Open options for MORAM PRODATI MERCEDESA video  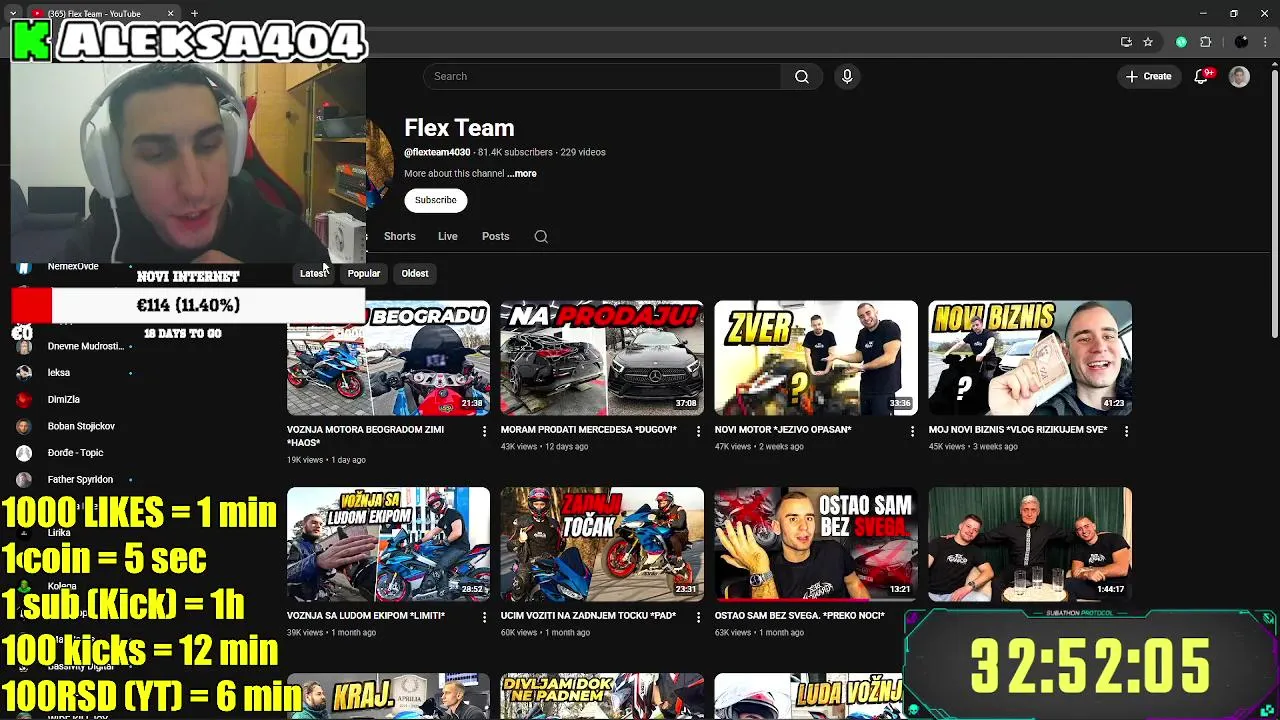tap(698, 431)
